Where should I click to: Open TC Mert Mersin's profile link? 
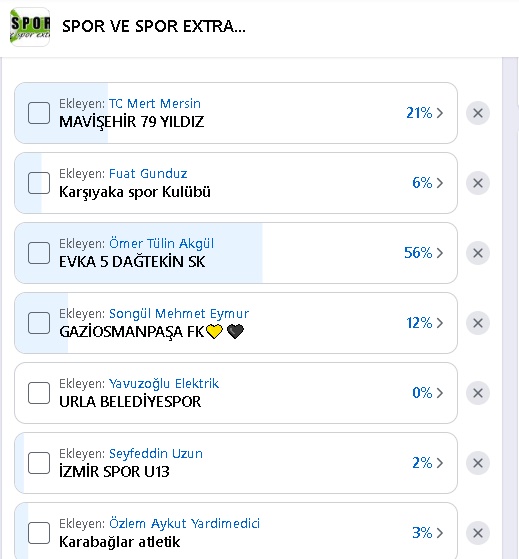tap(155, 103)
